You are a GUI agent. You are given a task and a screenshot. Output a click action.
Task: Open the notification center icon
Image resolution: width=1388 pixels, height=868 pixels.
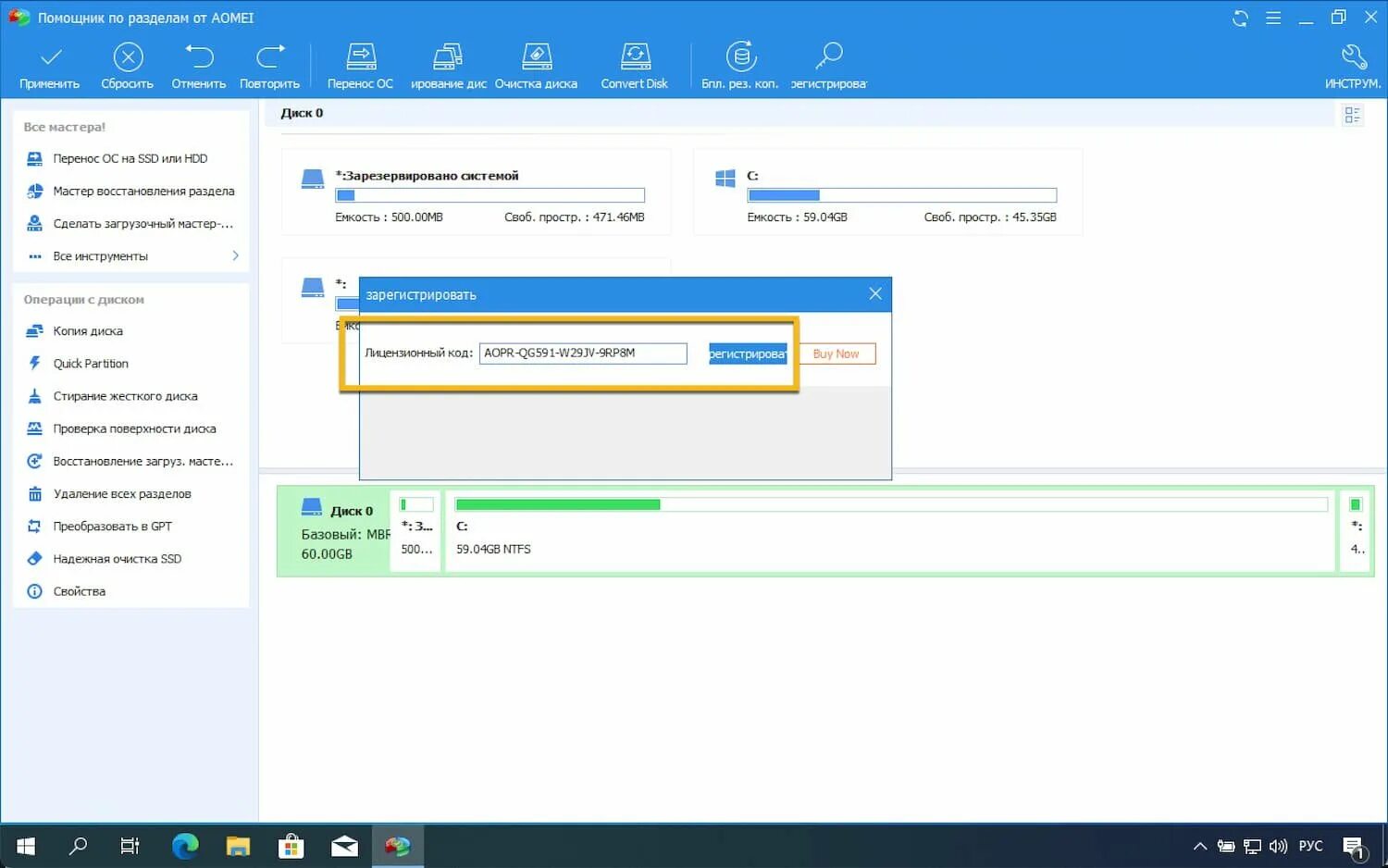[x=1354, y=847]
